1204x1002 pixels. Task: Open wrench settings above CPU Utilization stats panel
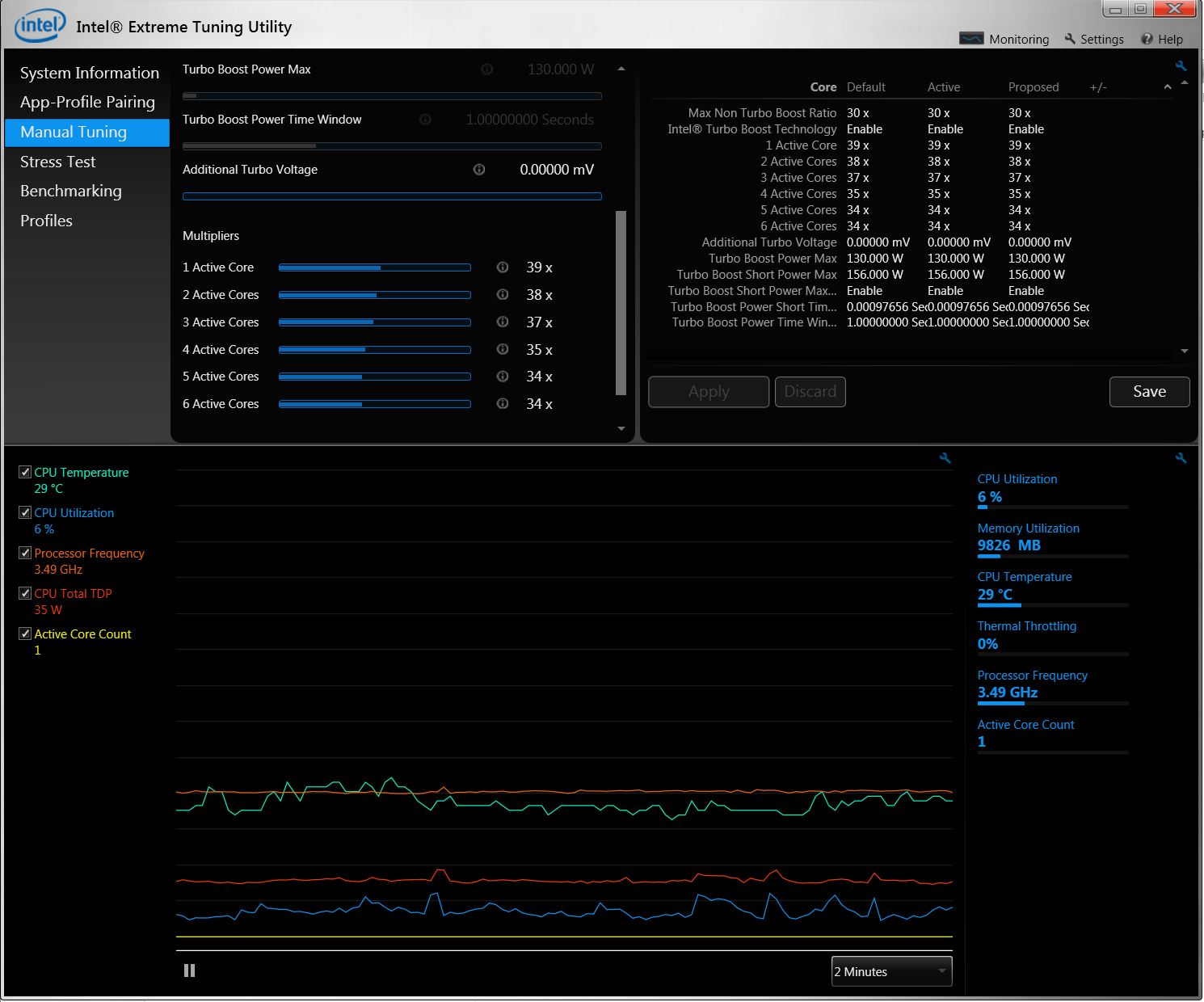(x=1181, y=458)
